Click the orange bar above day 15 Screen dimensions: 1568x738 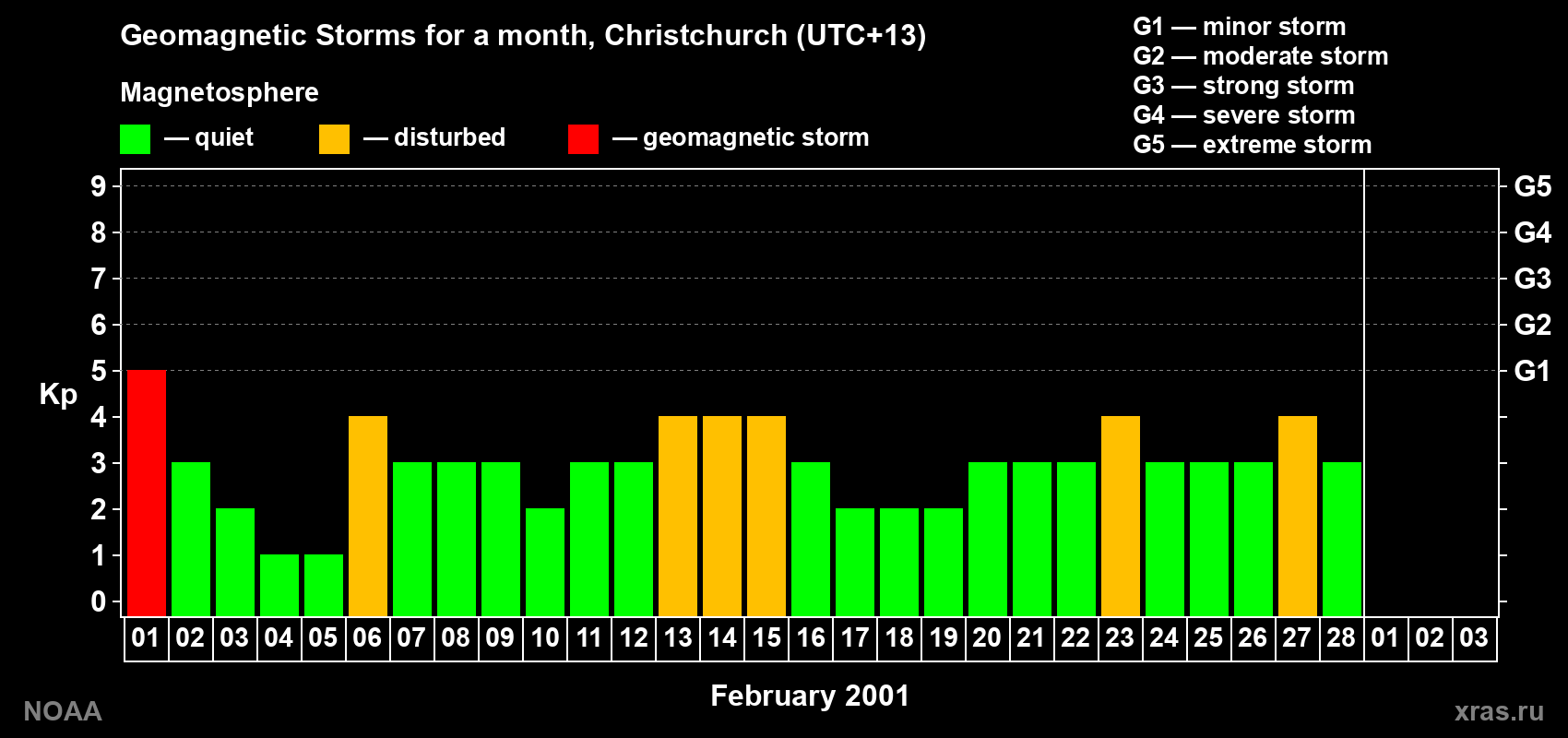766,517
